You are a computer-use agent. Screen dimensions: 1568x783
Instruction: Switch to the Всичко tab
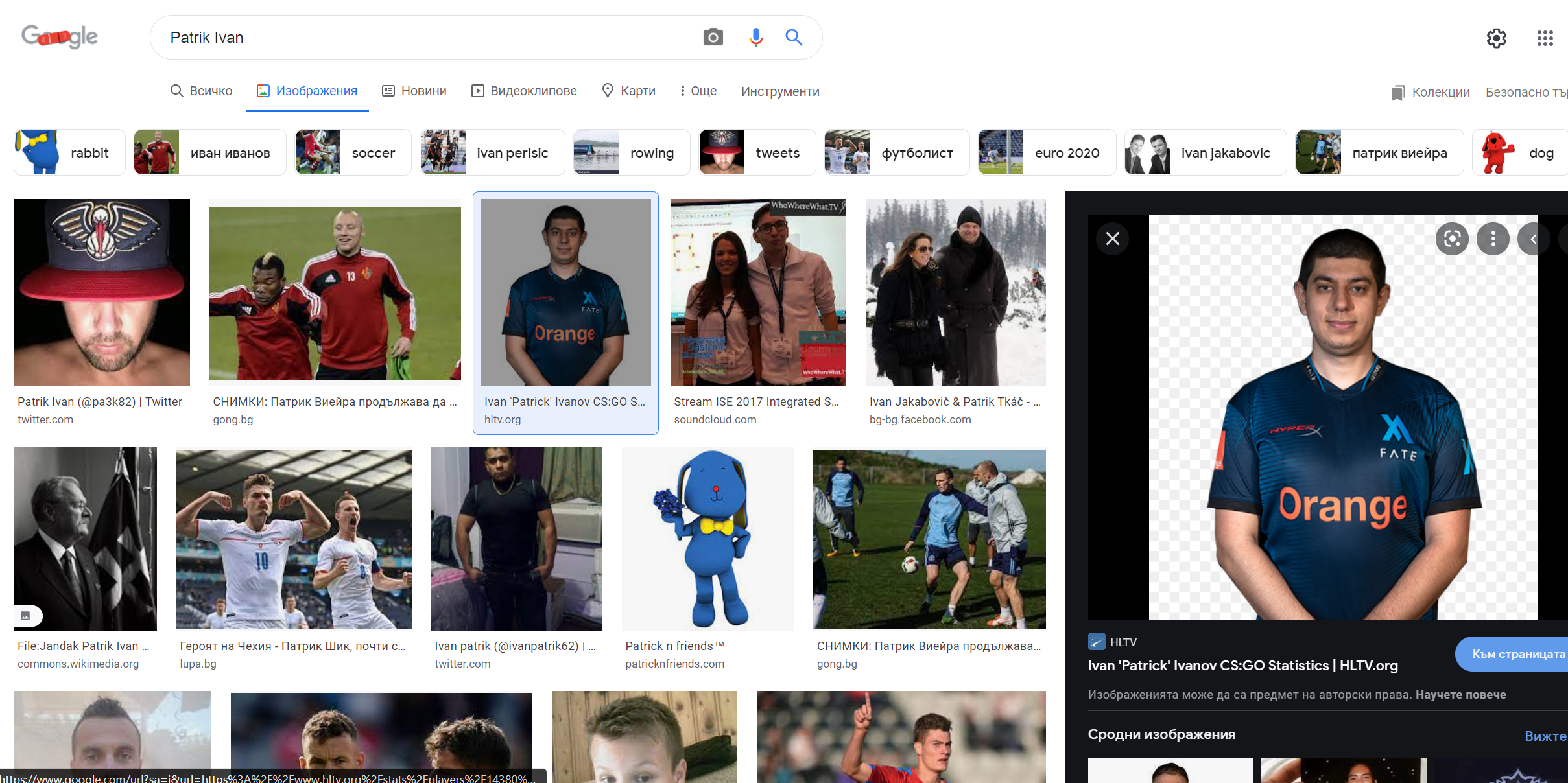[201, 91]
